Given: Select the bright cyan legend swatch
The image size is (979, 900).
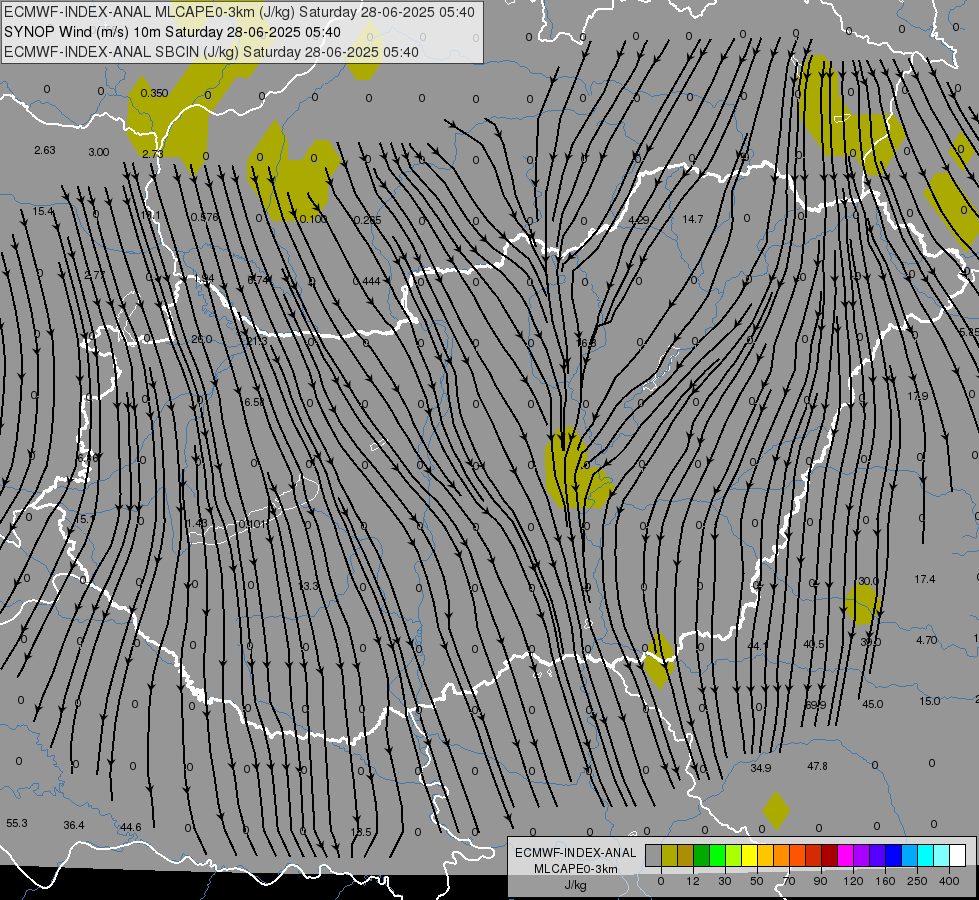Looking at the screenshot, I should click(x=925, y=855).
